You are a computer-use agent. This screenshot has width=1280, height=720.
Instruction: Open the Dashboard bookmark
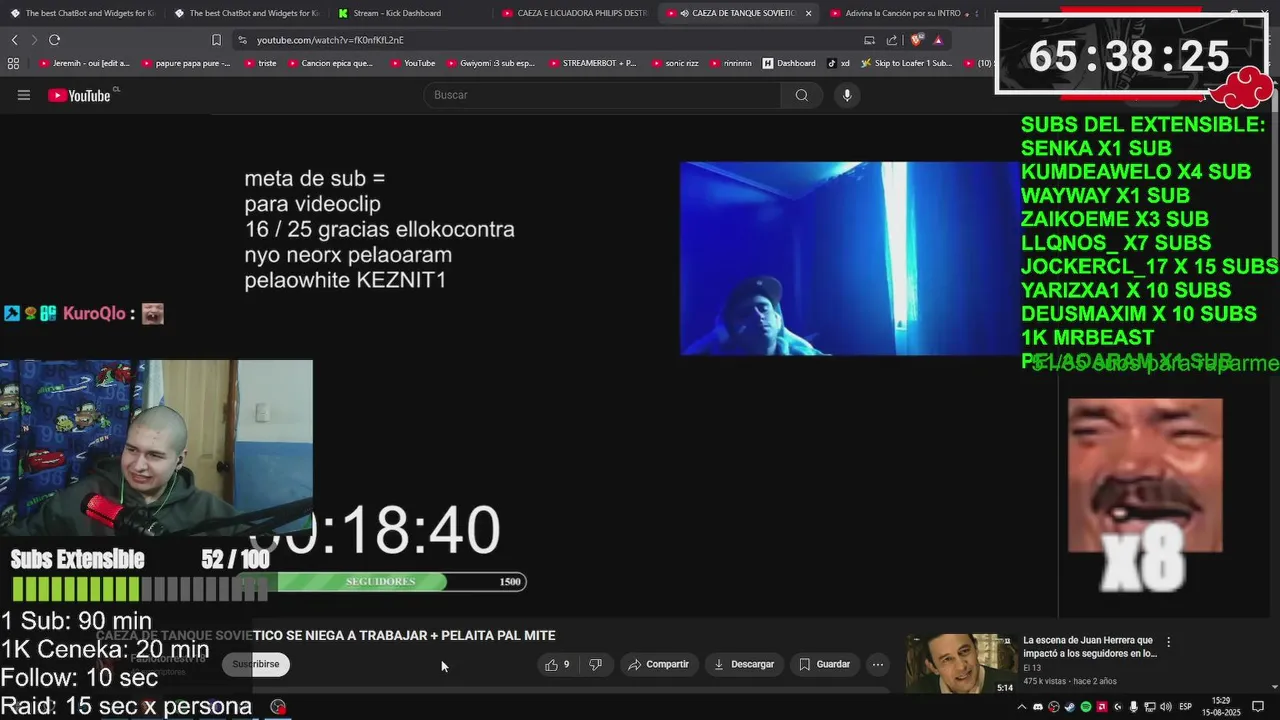[789, 63]
